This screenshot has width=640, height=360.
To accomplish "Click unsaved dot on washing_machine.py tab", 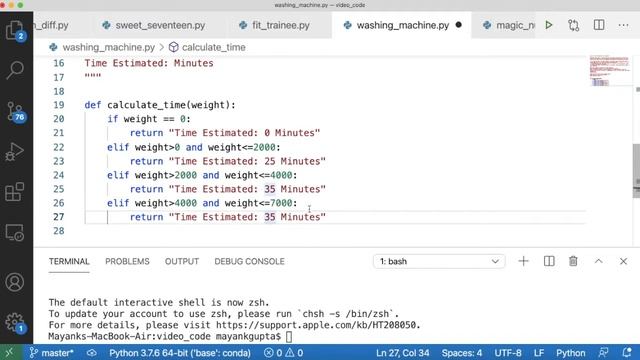I will 459,25.
